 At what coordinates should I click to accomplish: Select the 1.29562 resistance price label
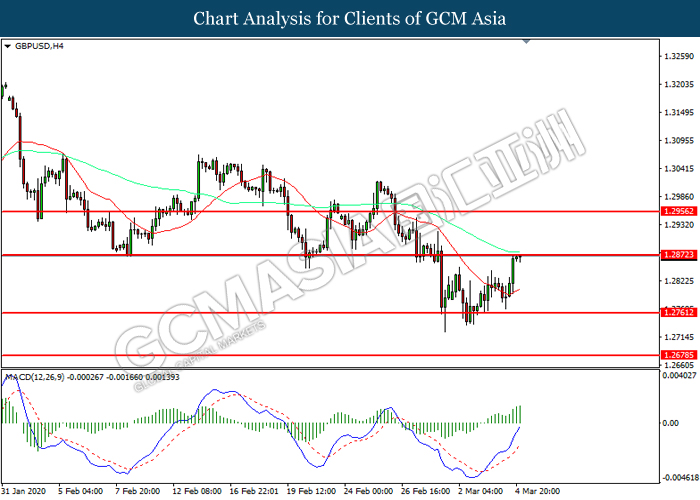pos(679,211)
